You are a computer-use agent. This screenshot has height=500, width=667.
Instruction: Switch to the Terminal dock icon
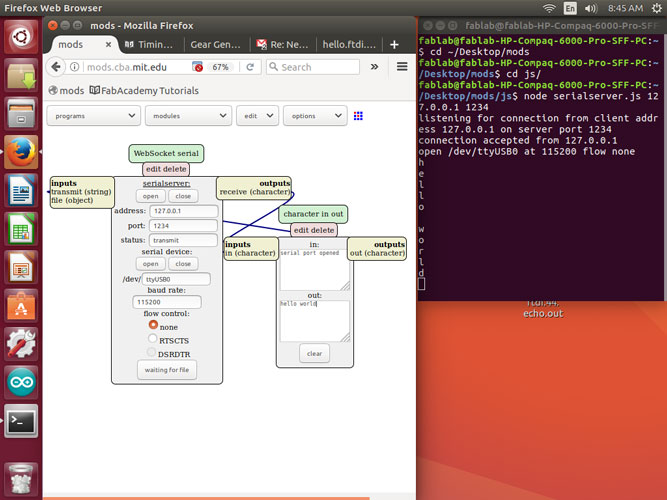point(21,421)
